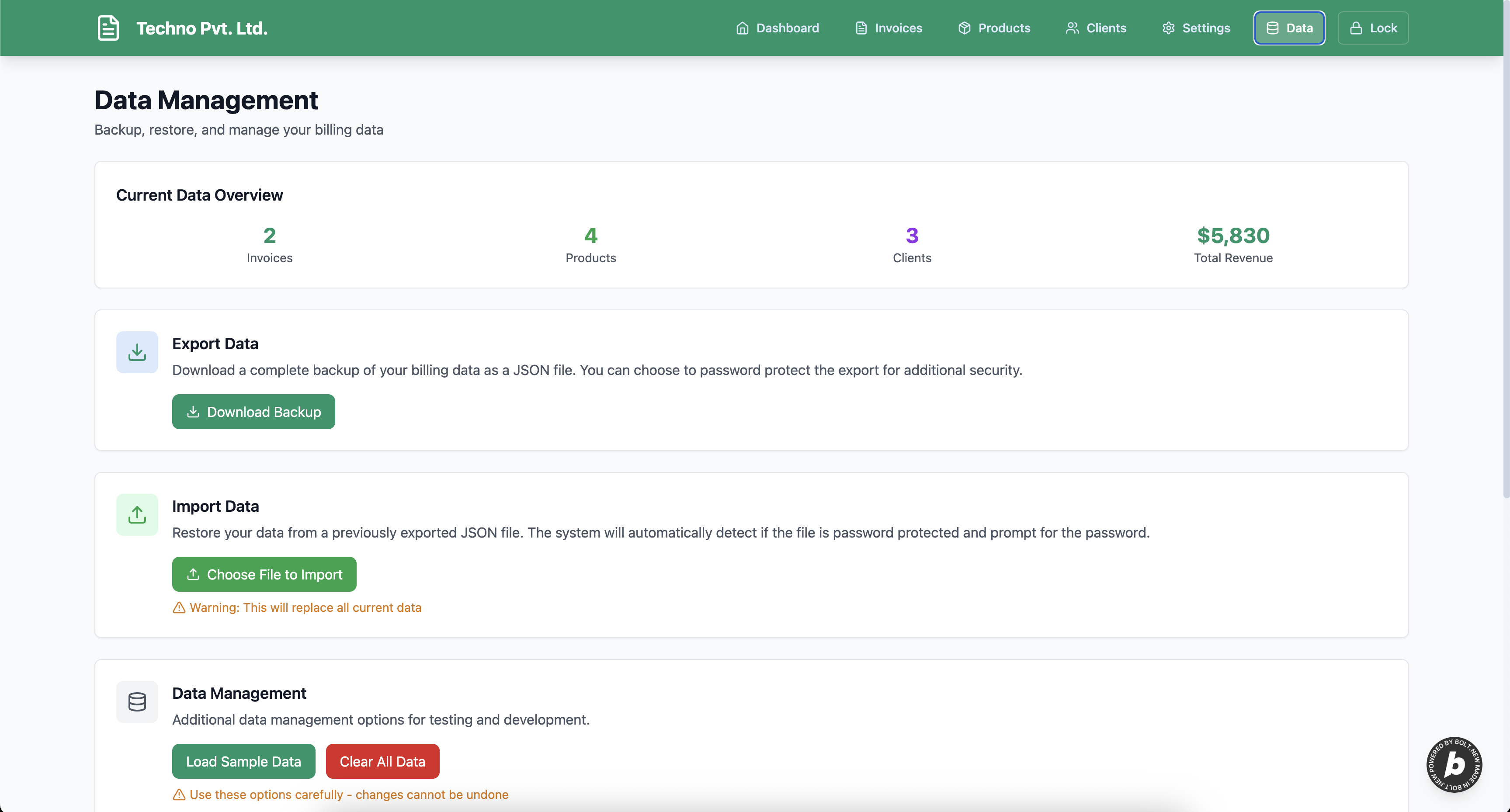Click the gear icon next to Settings
This screenshot has width=1510, height=812.
(x=1168, y=28)
